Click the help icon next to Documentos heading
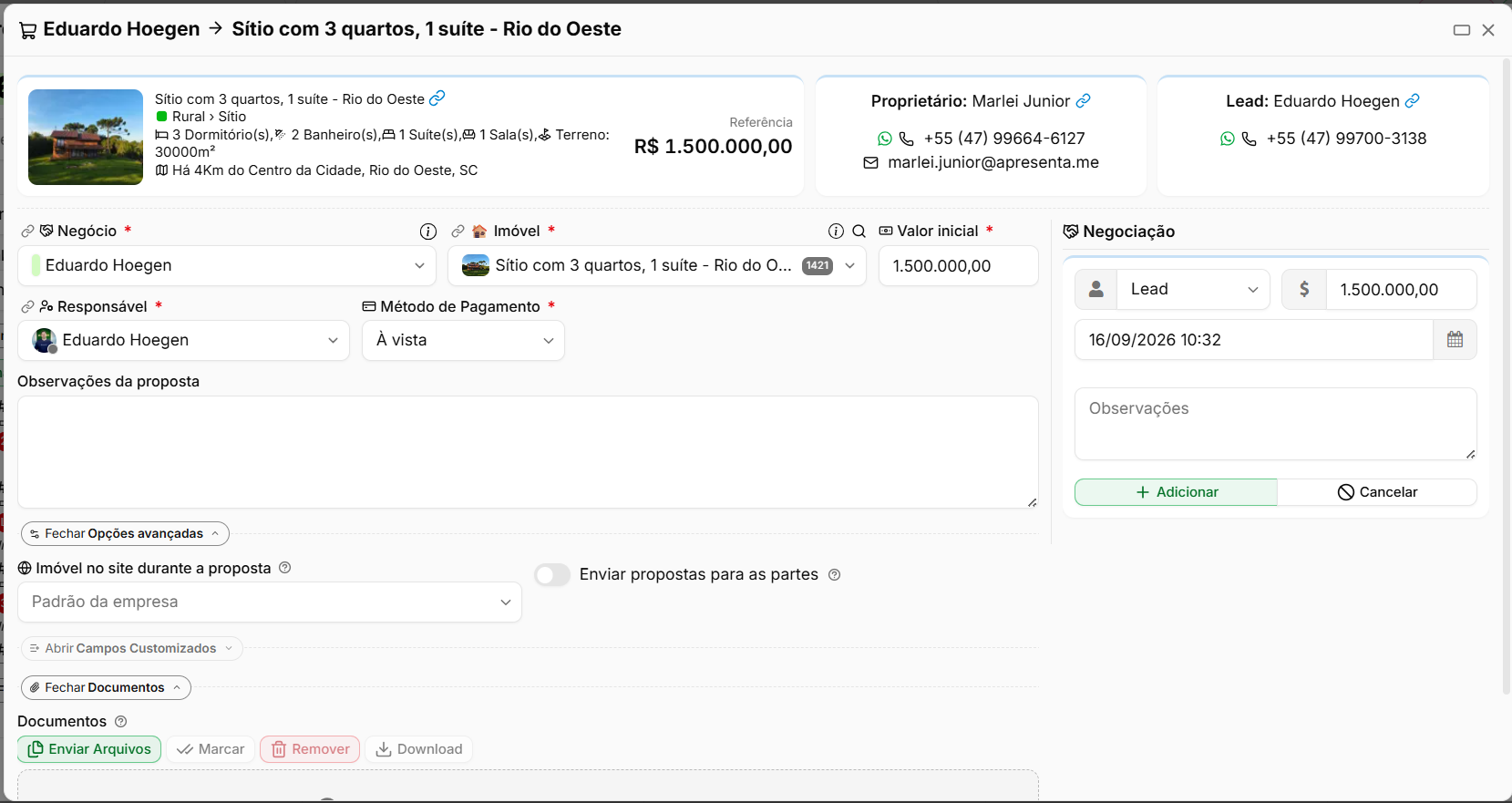 click(121, 722)
